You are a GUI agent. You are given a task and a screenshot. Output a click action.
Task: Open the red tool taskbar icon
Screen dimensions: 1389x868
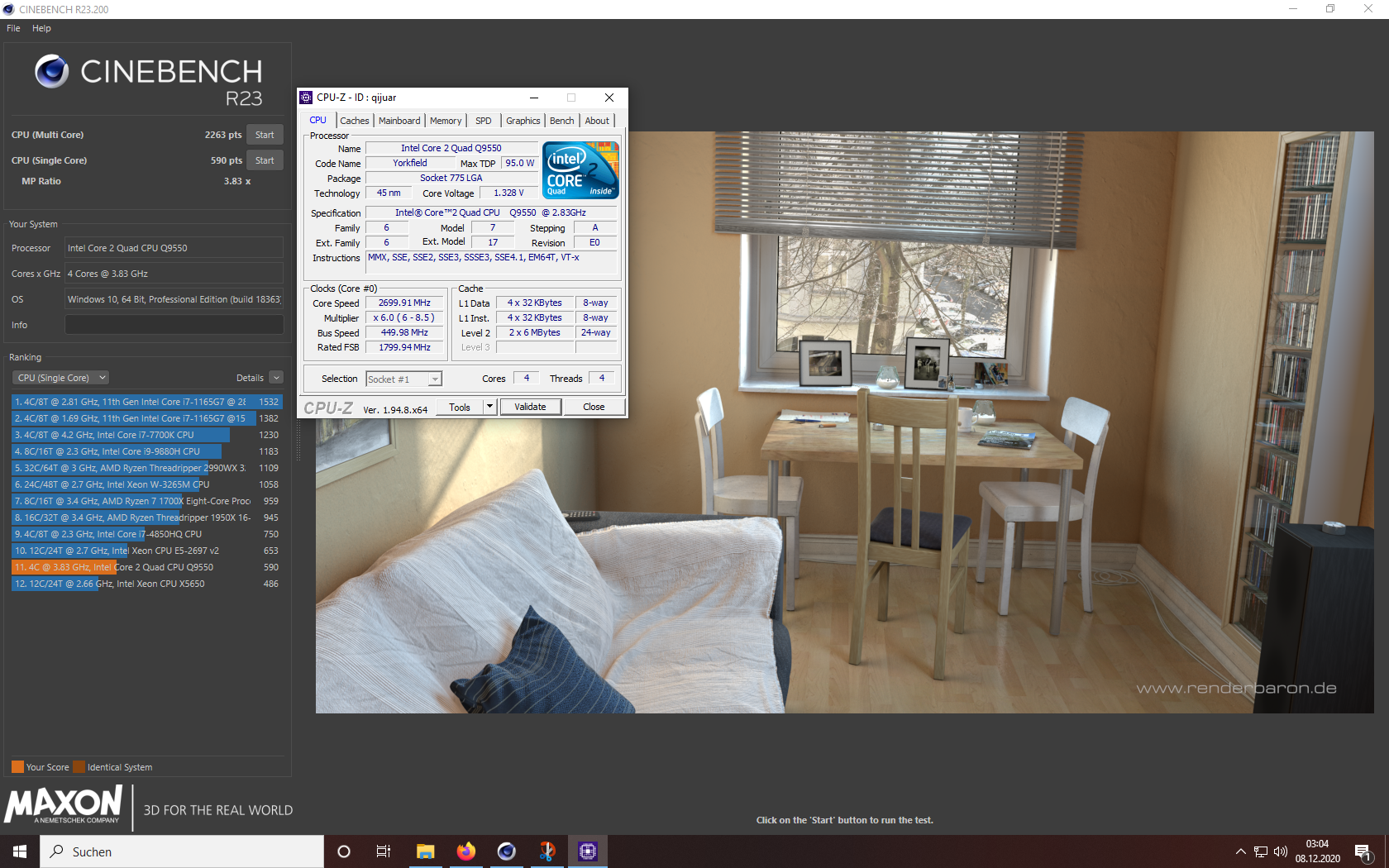(x=547, y=851)
